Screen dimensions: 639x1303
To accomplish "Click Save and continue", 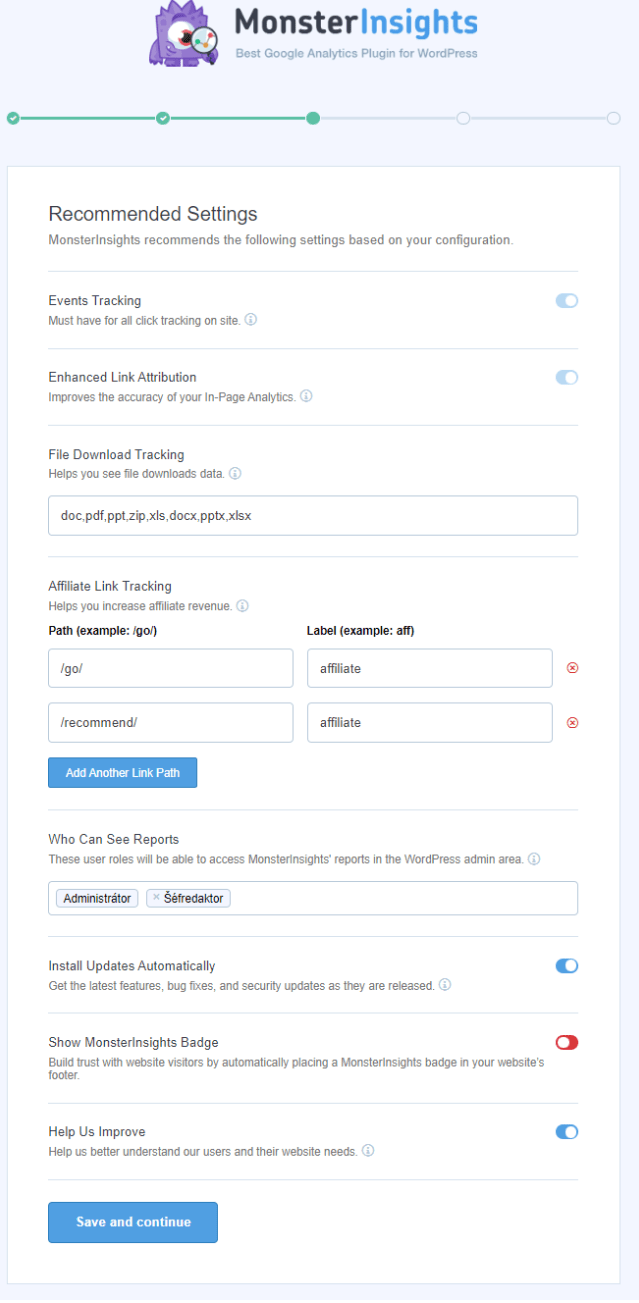I will pos(133,1222).
